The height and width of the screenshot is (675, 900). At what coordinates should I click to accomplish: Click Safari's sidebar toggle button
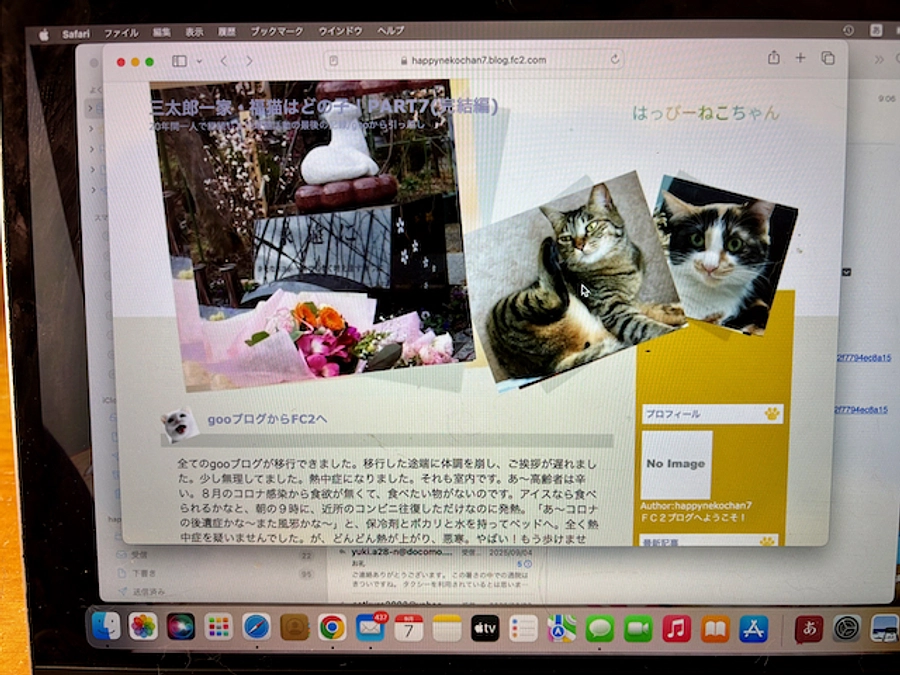coord(179,61)
